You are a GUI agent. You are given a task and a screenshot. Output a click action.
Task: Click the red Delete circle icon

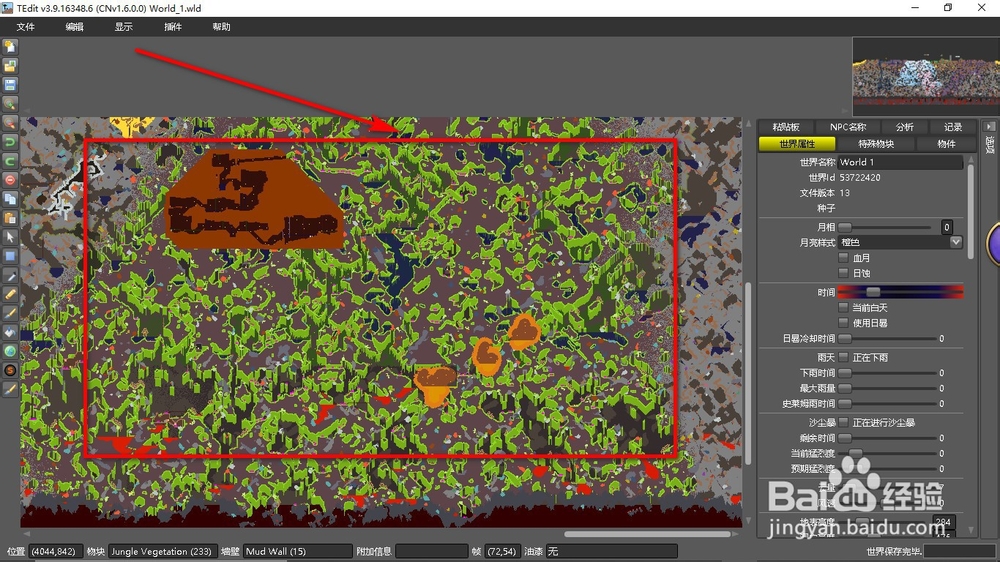pos(10,180)
